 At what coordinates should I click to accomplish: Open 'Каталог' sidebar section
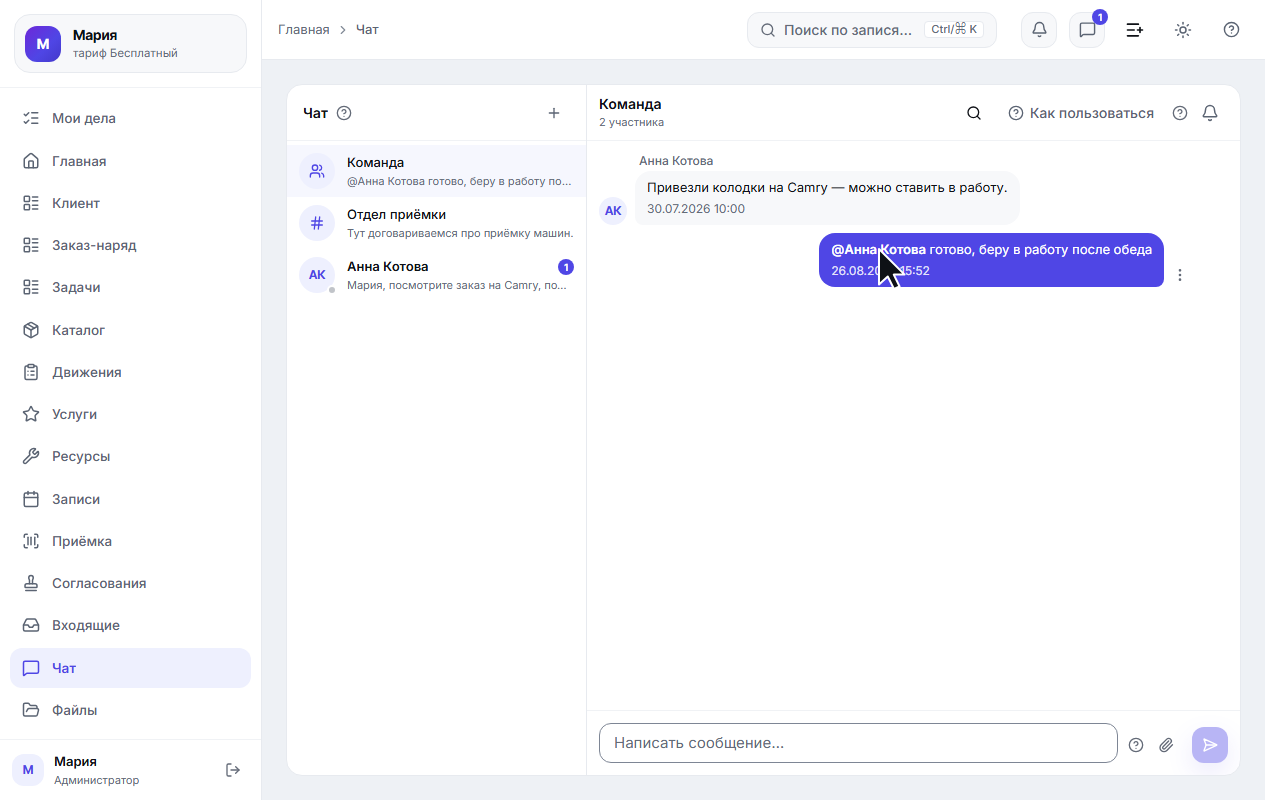coord(130,330)
